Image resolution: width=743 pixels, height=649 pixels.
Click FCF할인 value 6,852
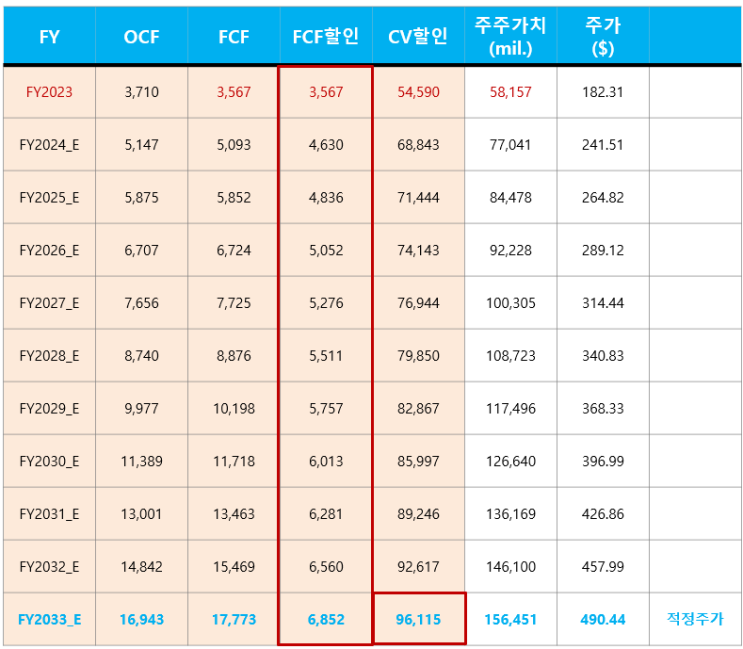coord(326,619)
